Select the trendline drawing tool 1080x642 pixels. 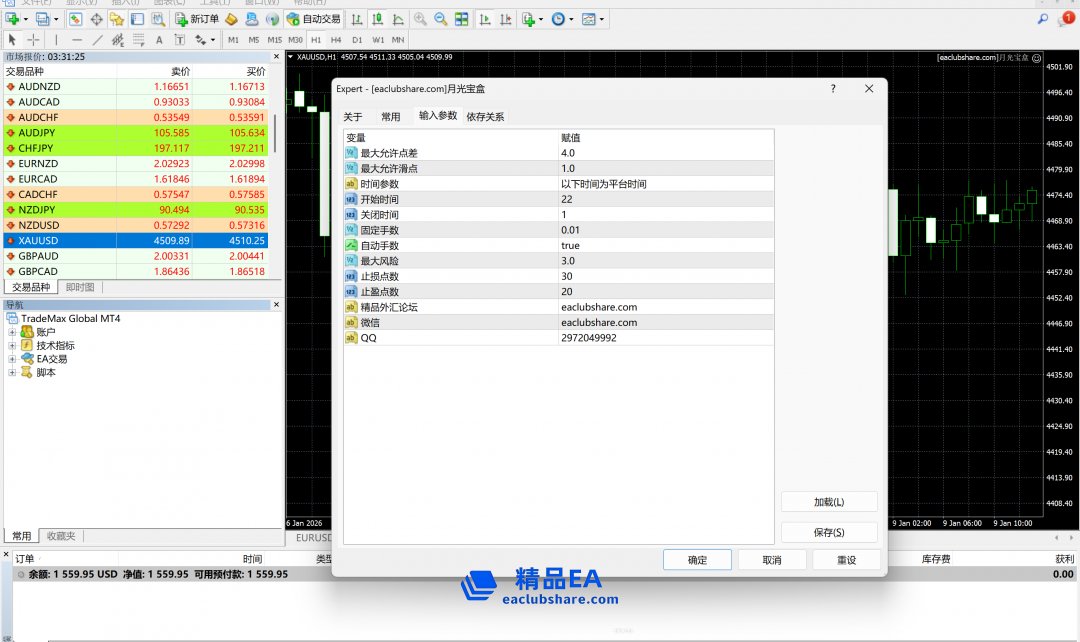(x=97, y=40)
